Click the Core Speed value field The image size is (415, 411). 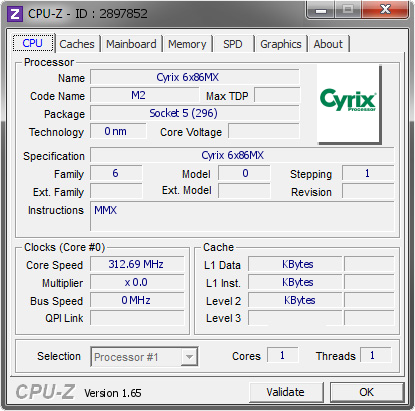click(x=137, y=264)
